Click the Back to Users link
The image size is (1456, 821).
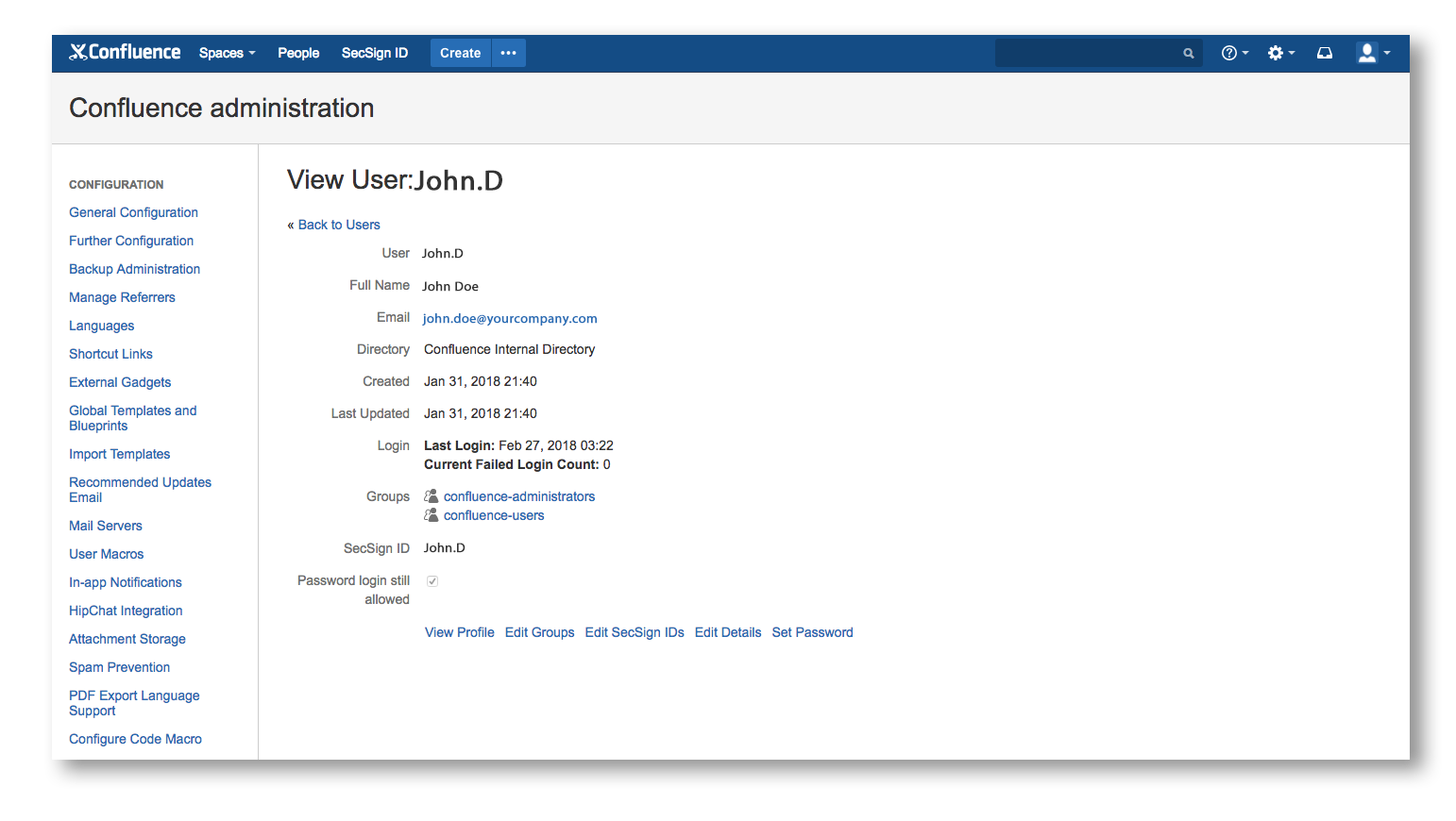click(x=338, y=225)
